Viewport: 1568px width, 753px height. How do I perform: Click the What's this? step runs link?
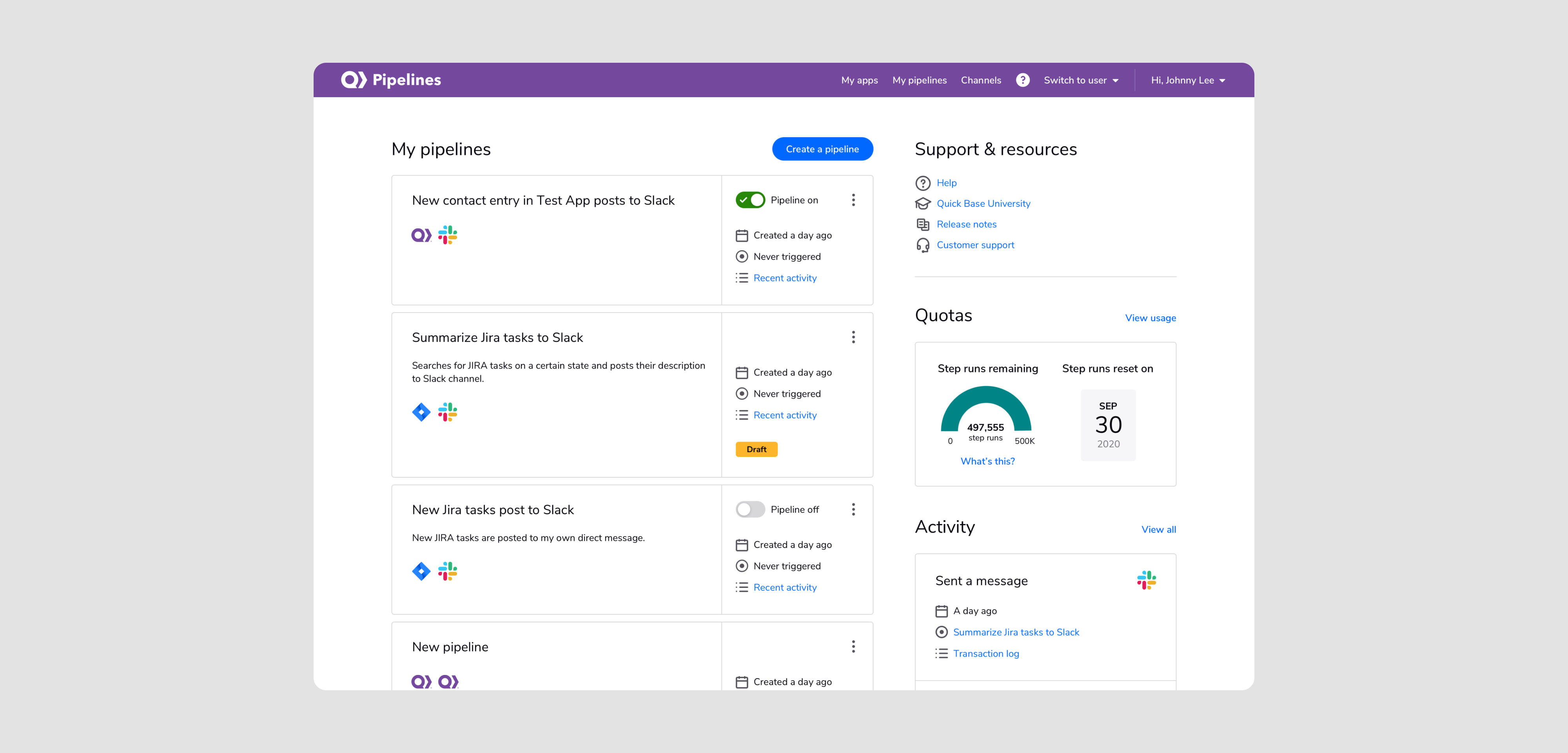[x=987, y=461]
